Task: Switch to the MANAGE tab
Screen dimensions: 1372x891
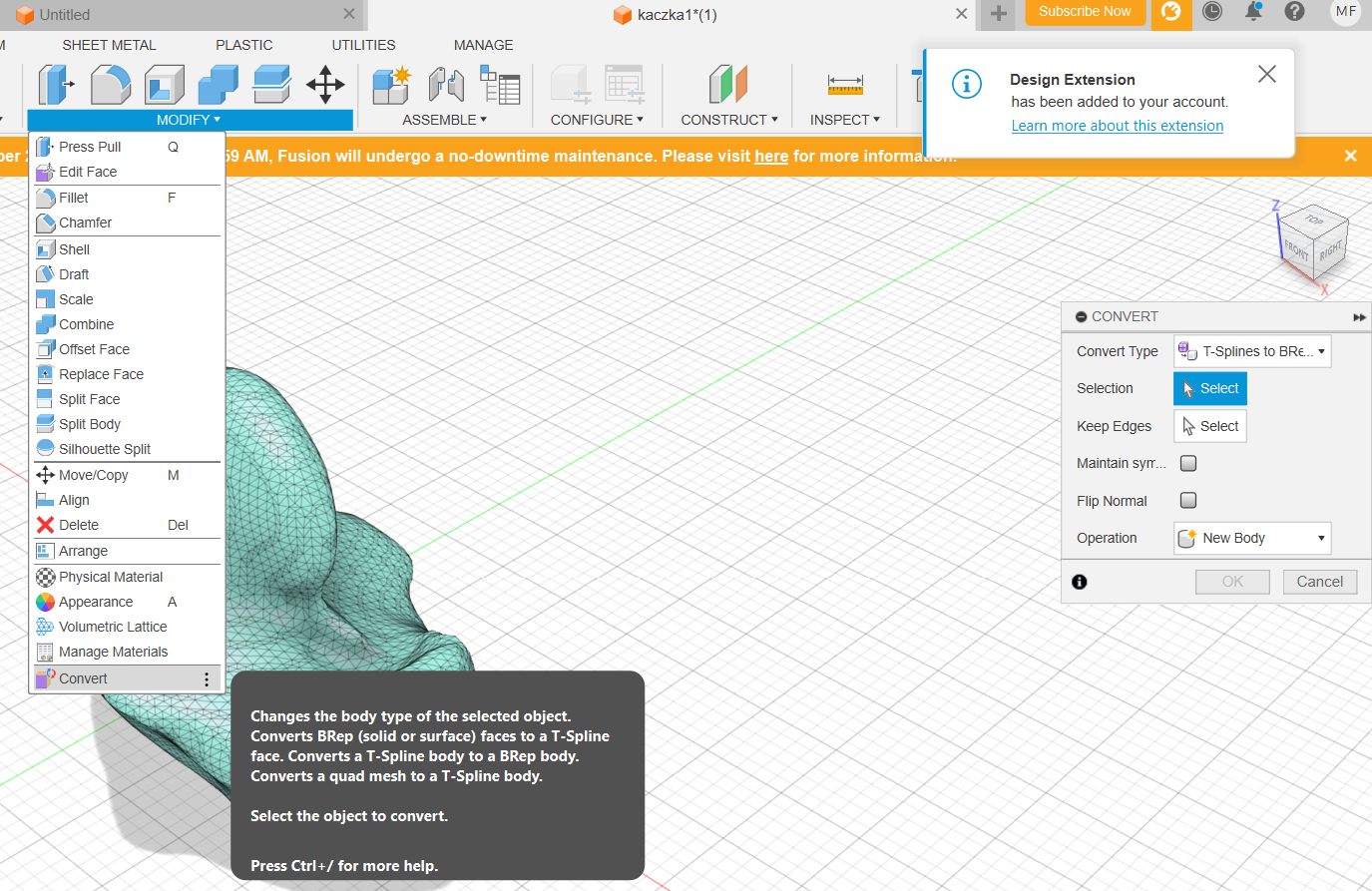Action: pos(483,45)
